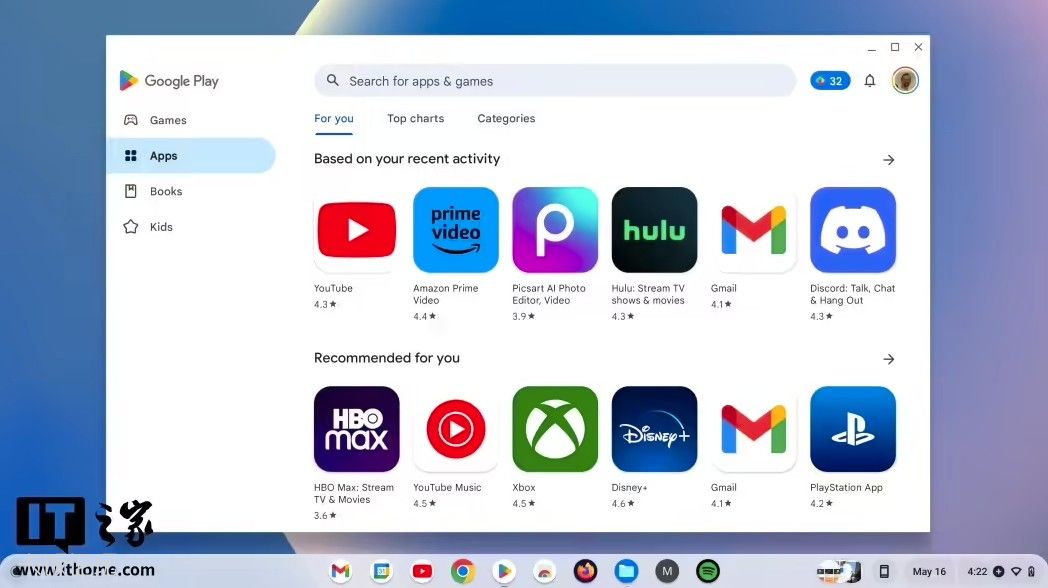Open the Discord app icon

click(853, 230)
